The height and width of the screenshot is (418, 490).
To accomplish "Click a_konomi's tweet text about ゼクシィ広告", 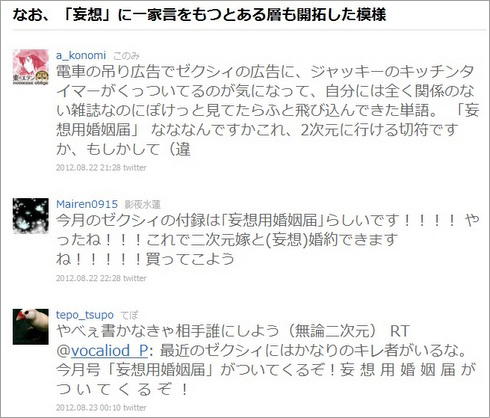I will 268,110.
